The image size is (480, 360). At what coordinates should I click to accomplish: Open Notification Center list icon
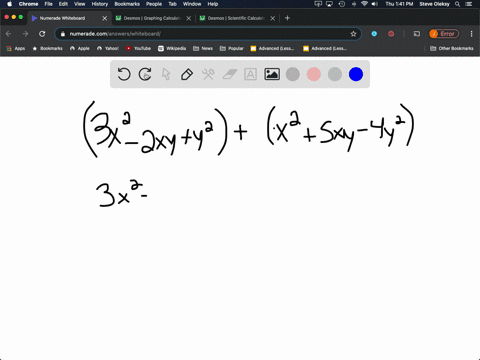tap(469, 4)
